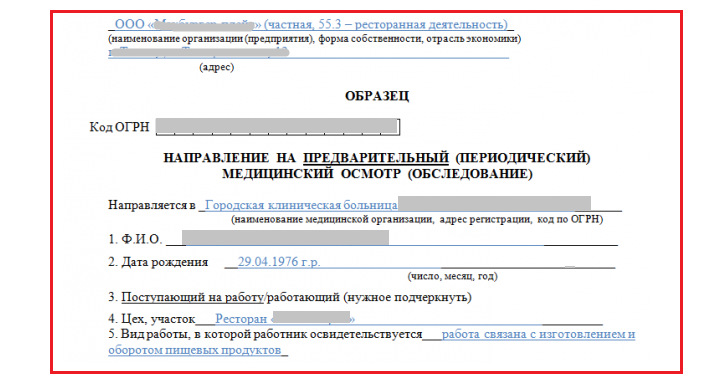Image resolution: width=723 pixels, height=382 pixels.
Task: Click the МЕДИЦИНСКИЙ ОСМОТР (ОБСЛЕДОВАНИЕ) title line
Action: tap(377, 174)
